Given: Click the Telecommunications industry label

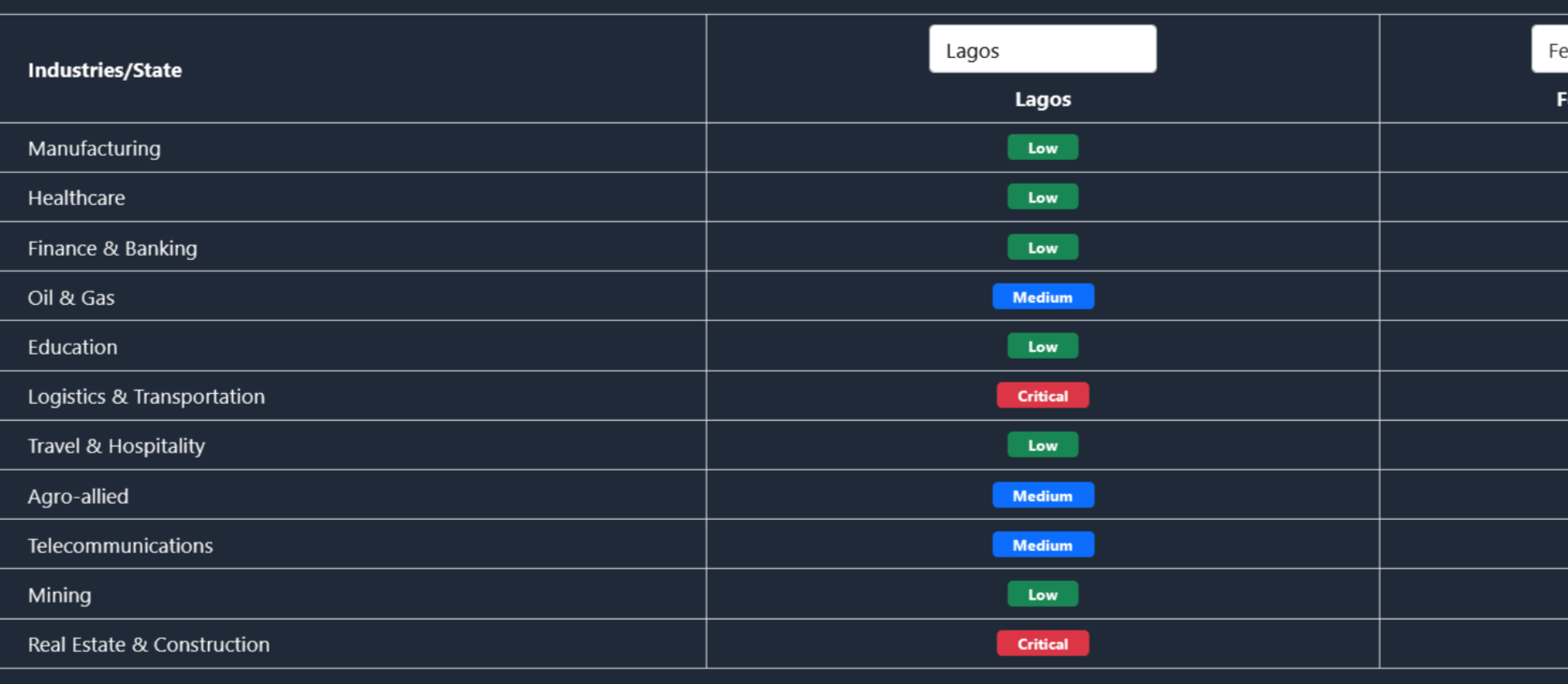Looking at the screenshot, I should tap(120, 546).
